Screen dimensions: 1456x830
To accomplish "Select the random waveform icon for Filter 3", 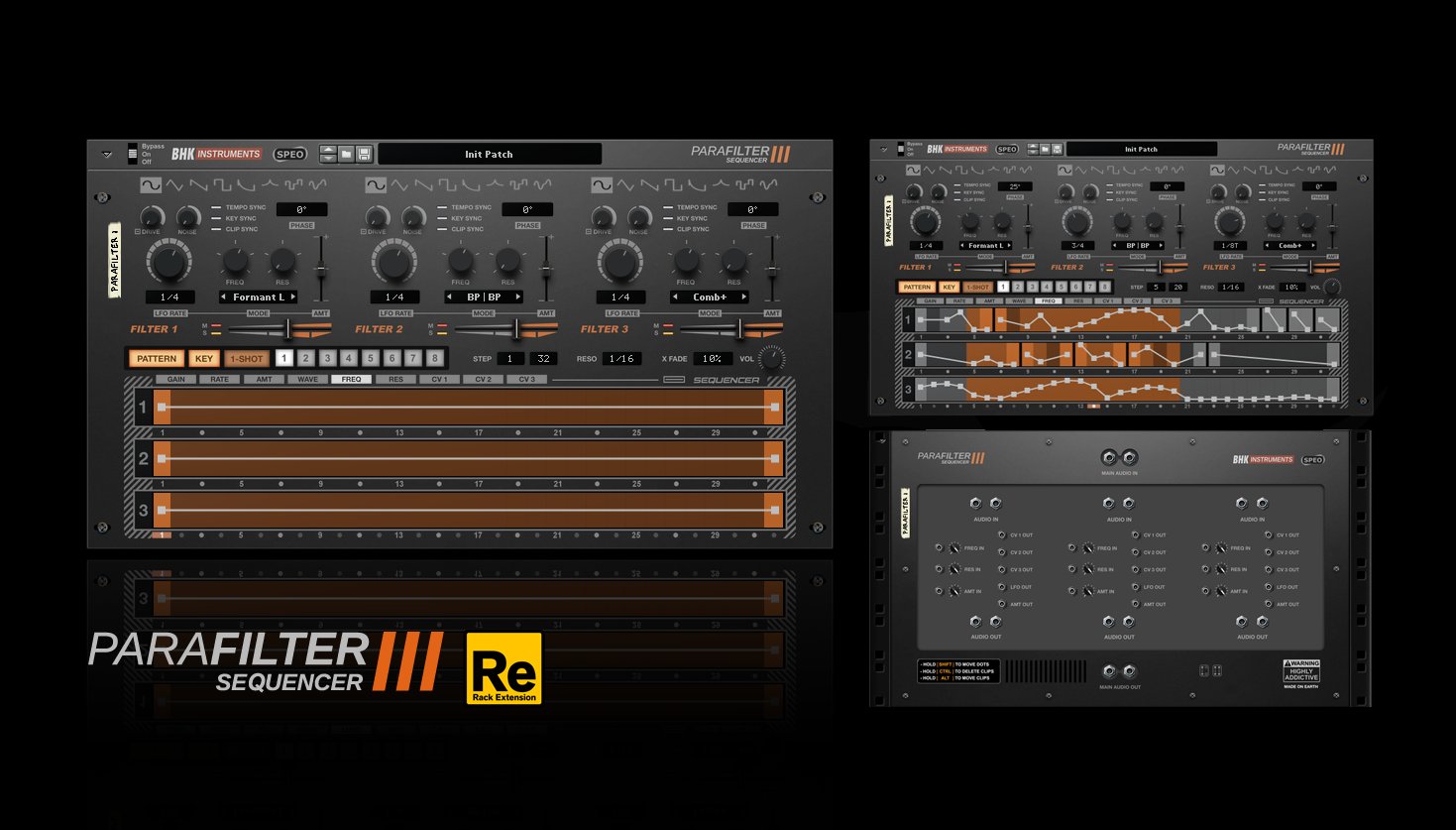I will click(769, 183).
